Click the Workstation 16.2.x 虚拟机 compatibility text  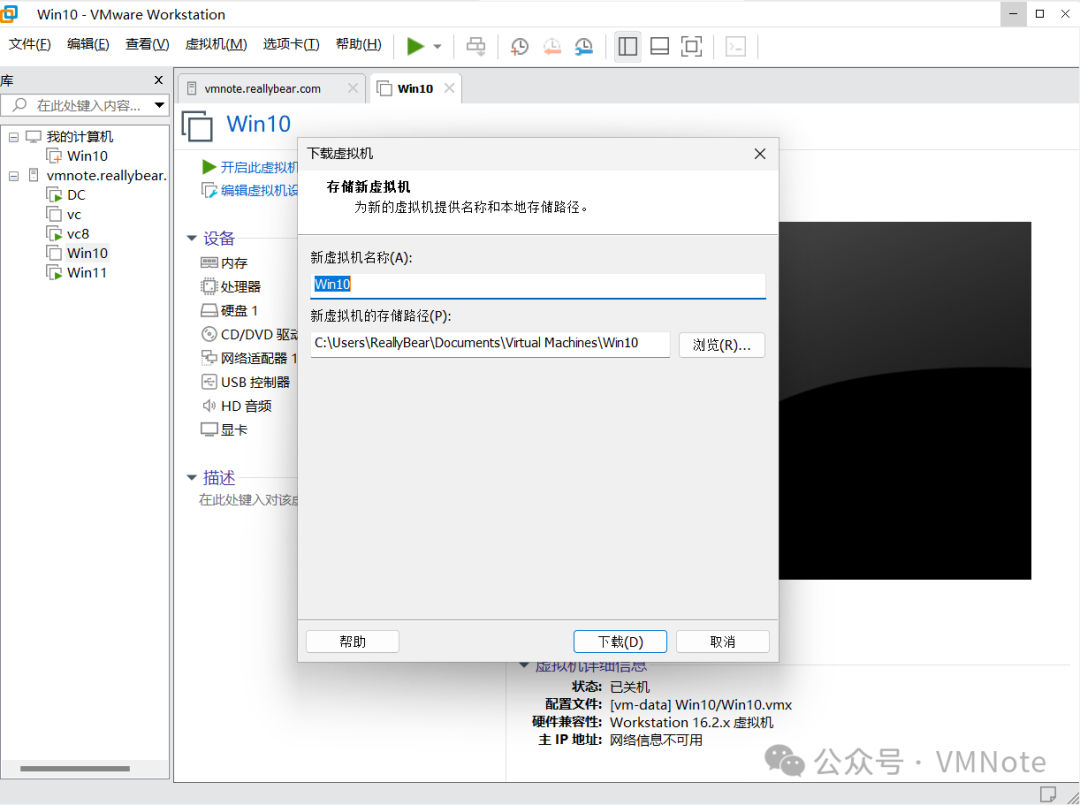point(692,722)
